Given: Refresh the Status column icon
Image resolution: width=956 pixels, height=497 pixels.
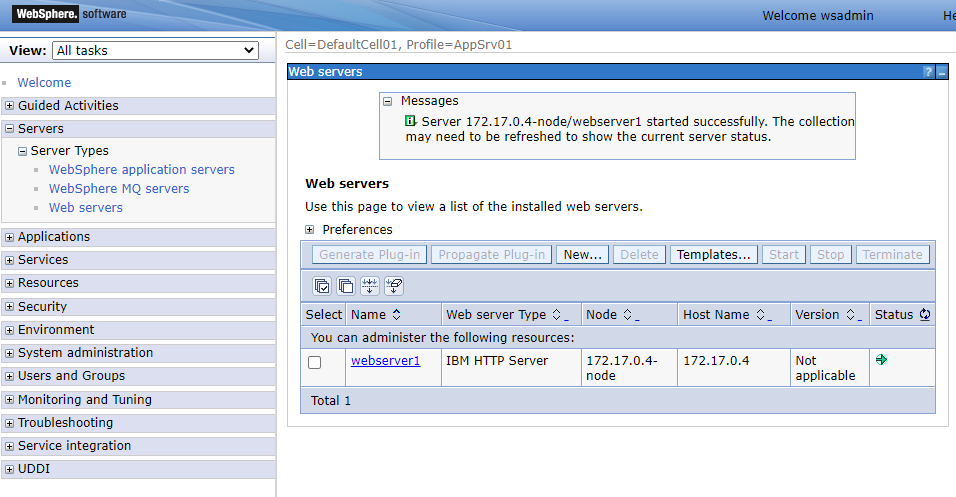Looking at the screenshot, I should (x=925, y=314).
